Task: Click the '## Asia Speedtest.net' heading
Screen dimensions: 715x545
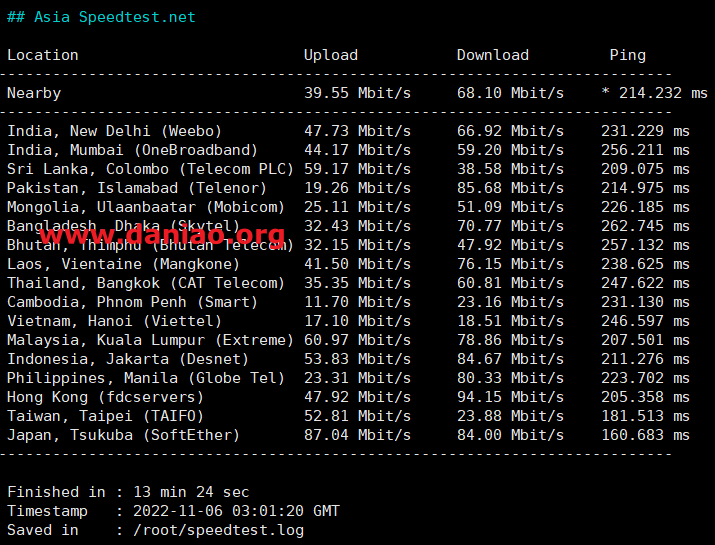Action: click(101, 17)
